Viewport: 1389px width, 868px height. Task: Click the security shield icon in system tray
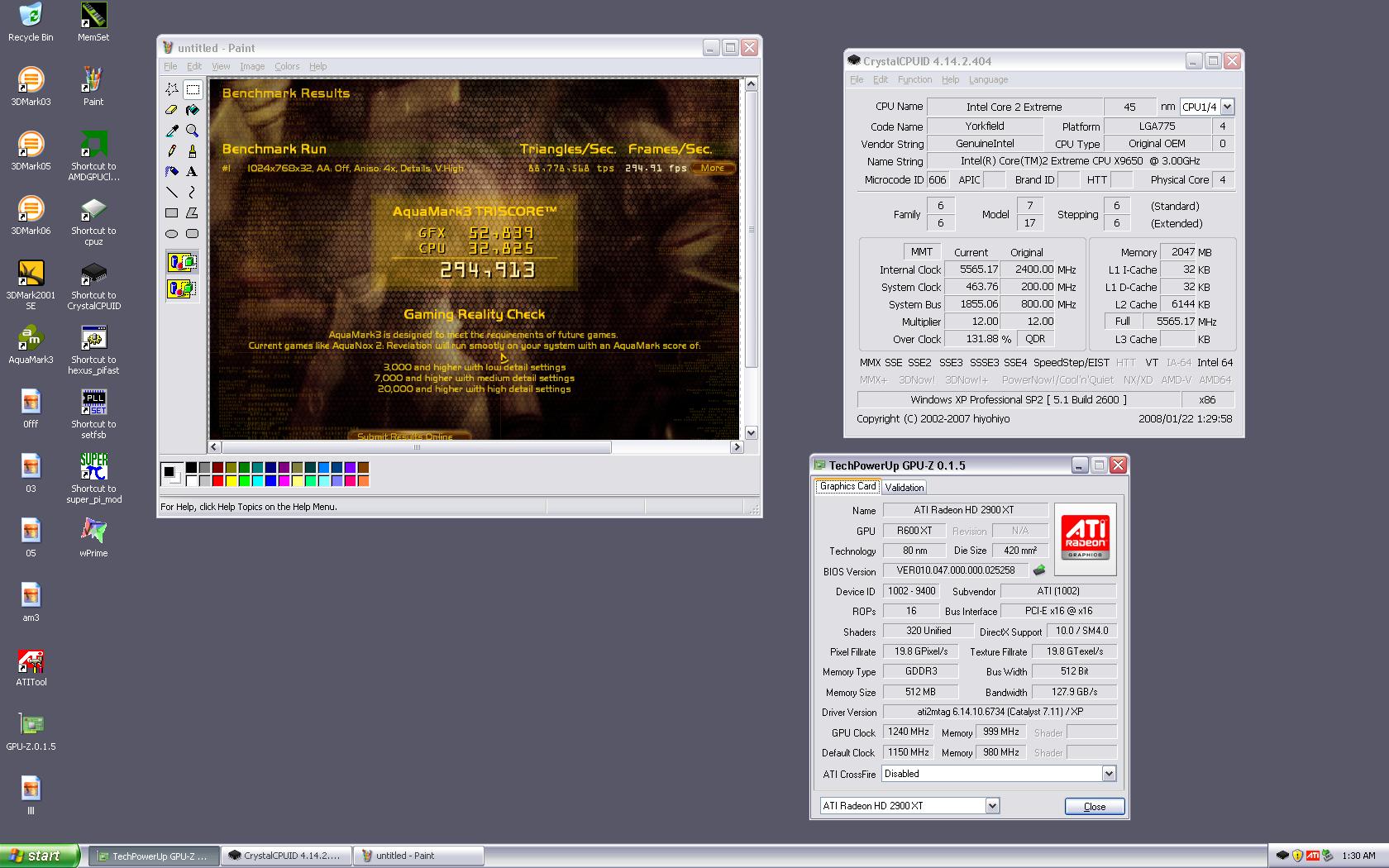click(1297, 856)
